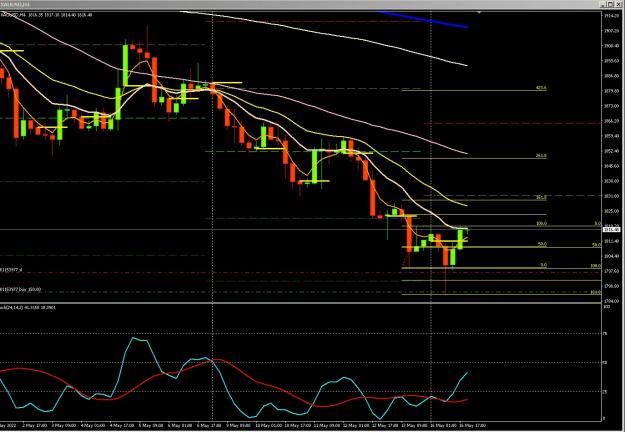Select the stop loss 'sl' line label
The image size is (625, 432).
[x=11, y=270]
